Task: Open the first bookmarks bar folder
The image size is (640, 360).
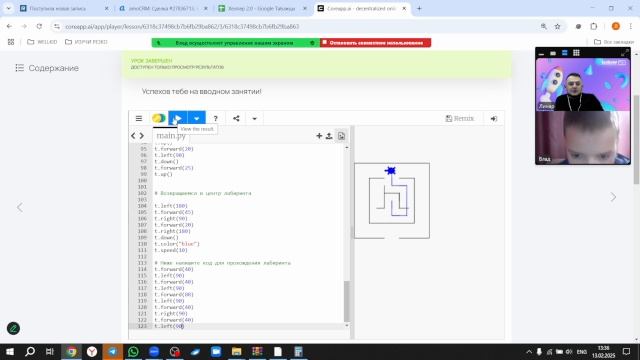Action: point(42,42)
